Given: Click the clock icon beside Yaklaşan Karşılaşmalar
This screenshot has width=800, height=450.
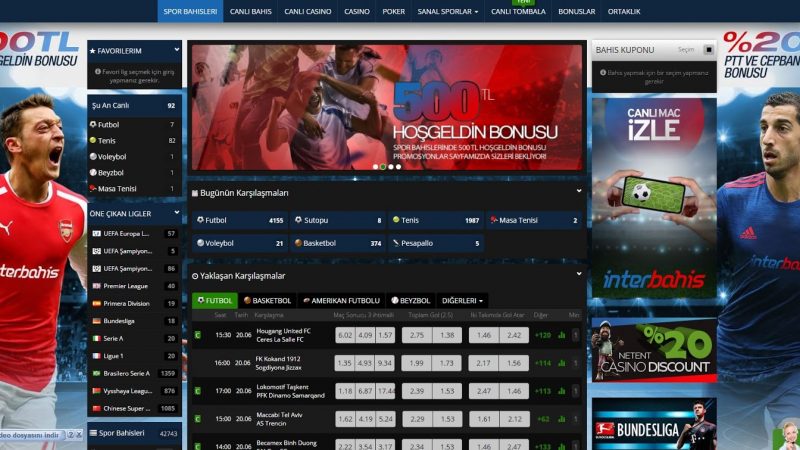Looking at the screenshot, I should tap(195, 276).
